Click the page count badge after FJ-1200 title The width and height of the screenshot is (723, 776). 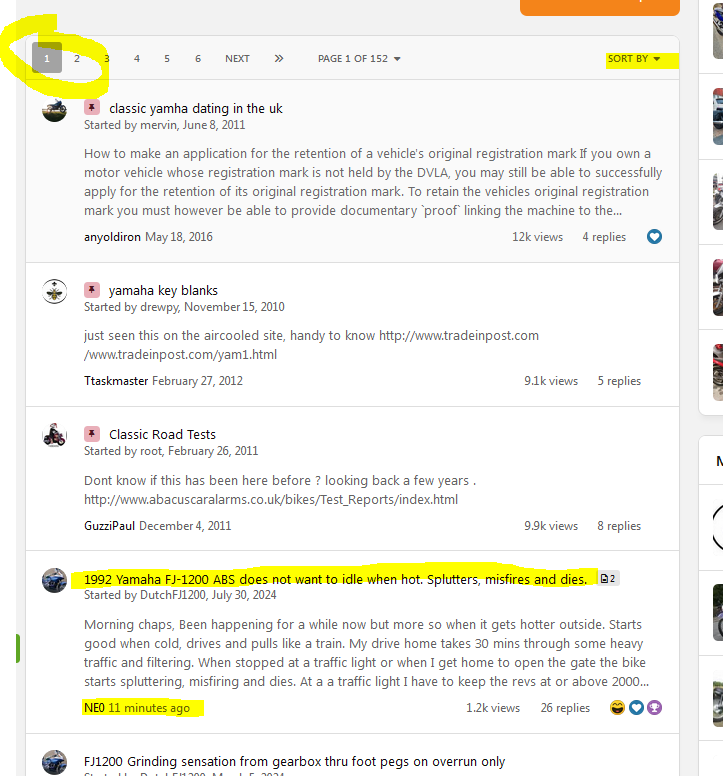(x=608, y=578)
